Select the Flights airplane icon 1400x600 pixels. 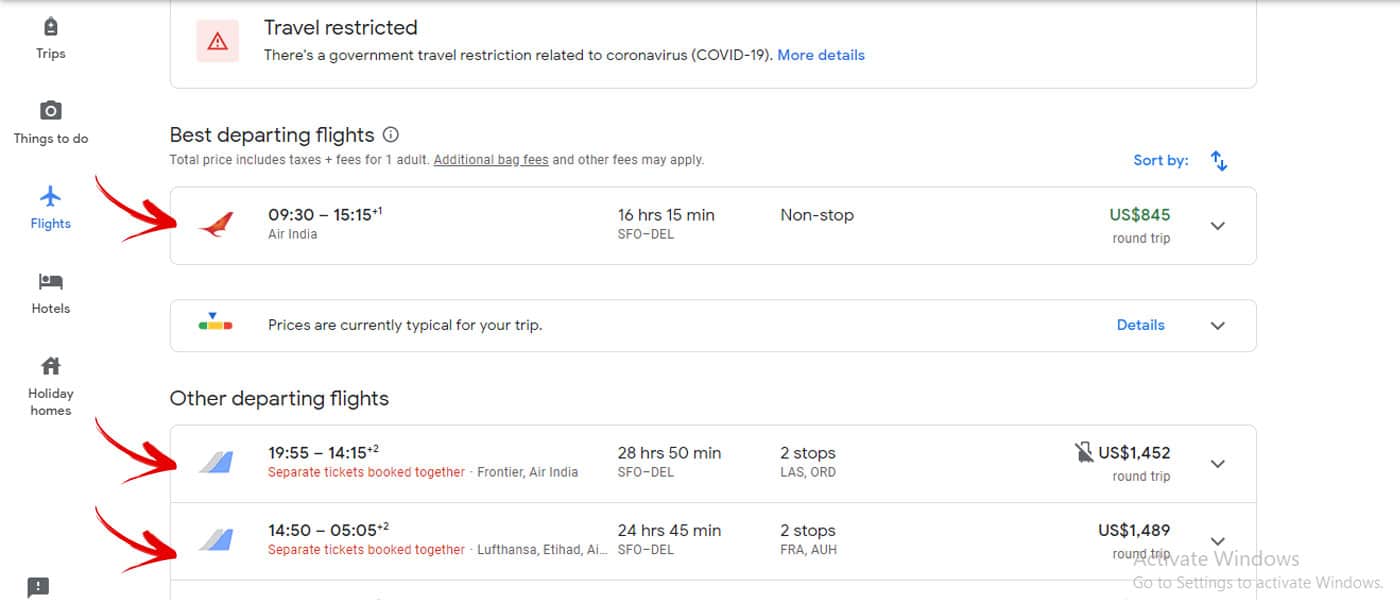[x=51, y=195]
